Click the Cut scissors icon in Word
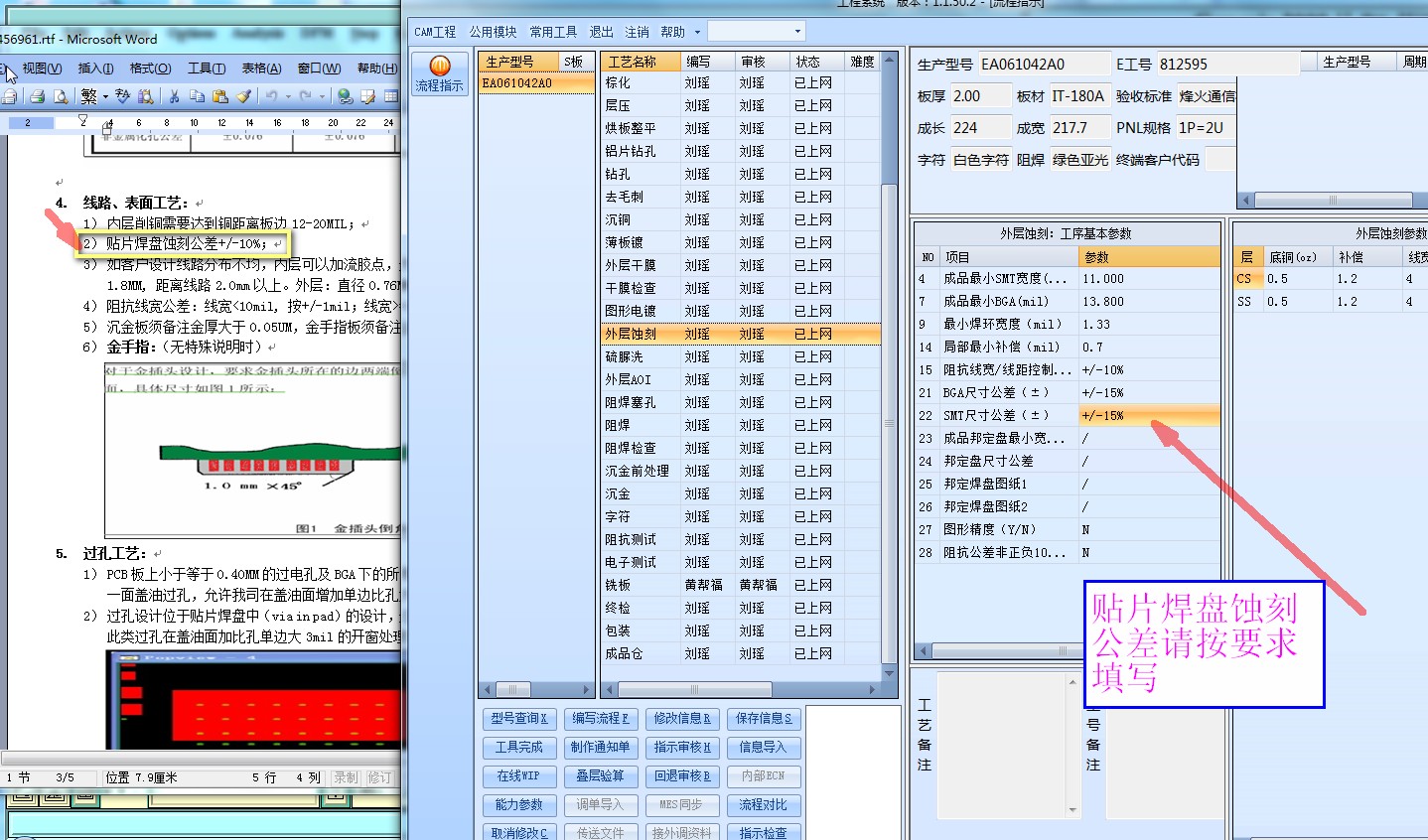This screenshot has width=1428, height=840. coord(174,96)
